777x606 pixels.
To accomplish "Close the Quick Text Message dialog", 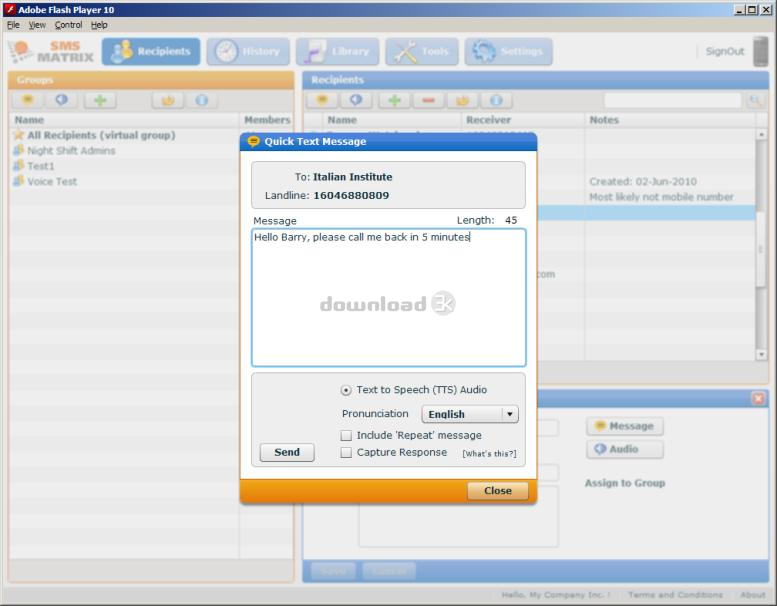I will click(x=498, y=491).
